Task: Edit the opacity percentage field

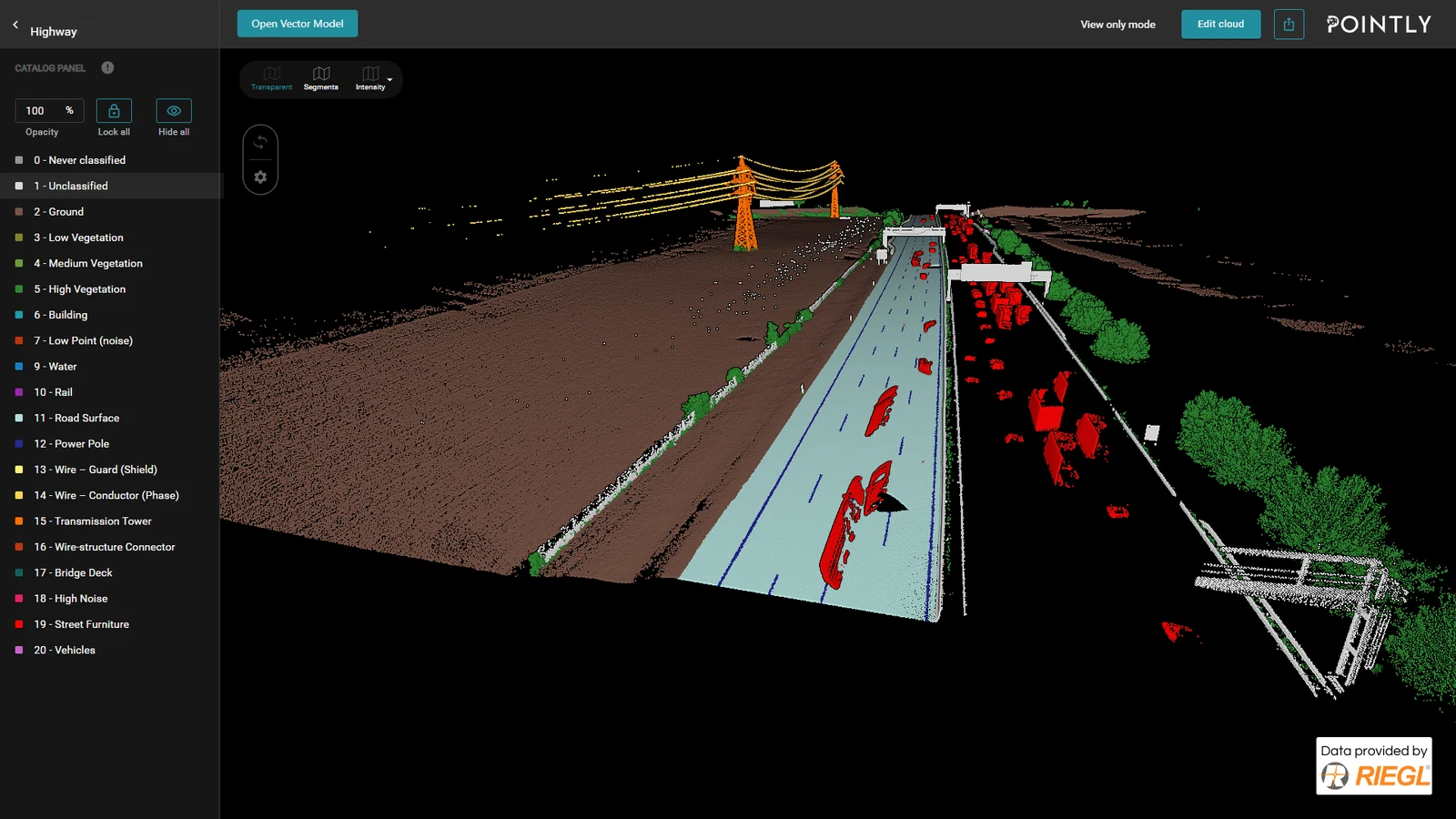Action: coord(49,110)
